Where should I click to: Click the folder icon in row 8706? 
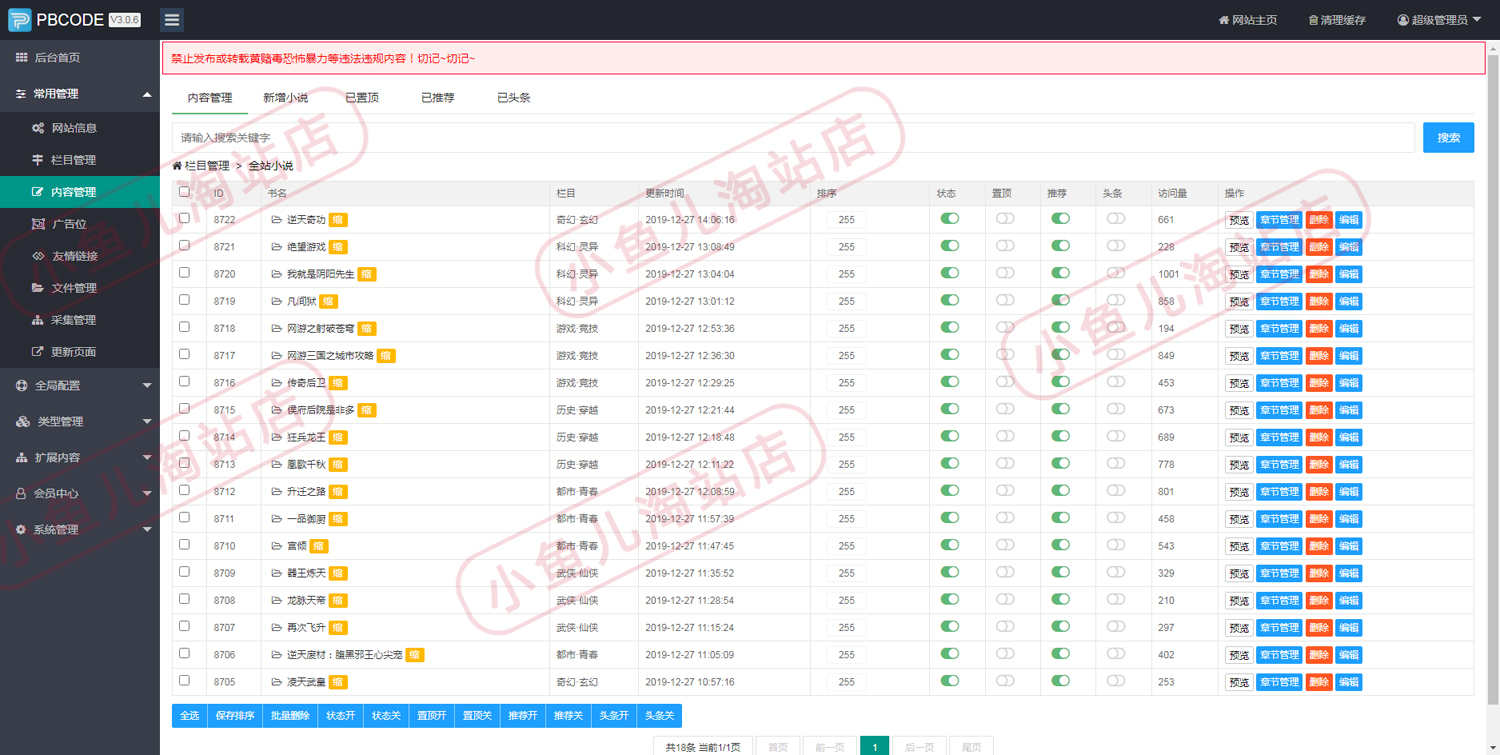point(277,655)
